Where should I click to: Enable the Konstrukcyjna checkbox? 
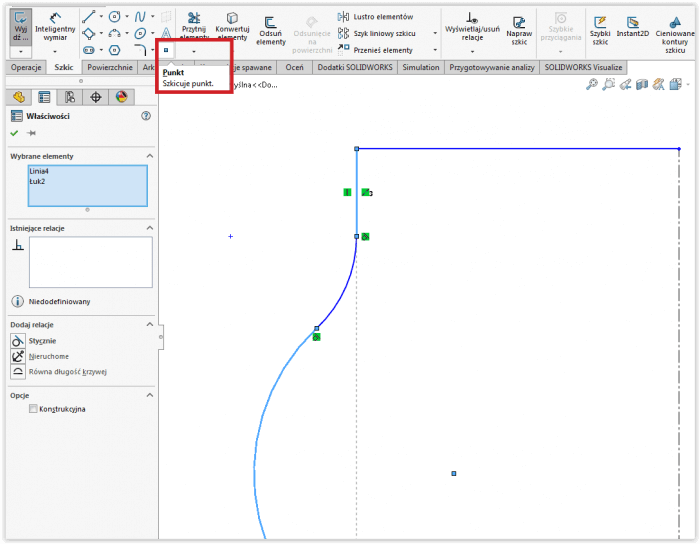pyautogui.click(x=33, y=409)
